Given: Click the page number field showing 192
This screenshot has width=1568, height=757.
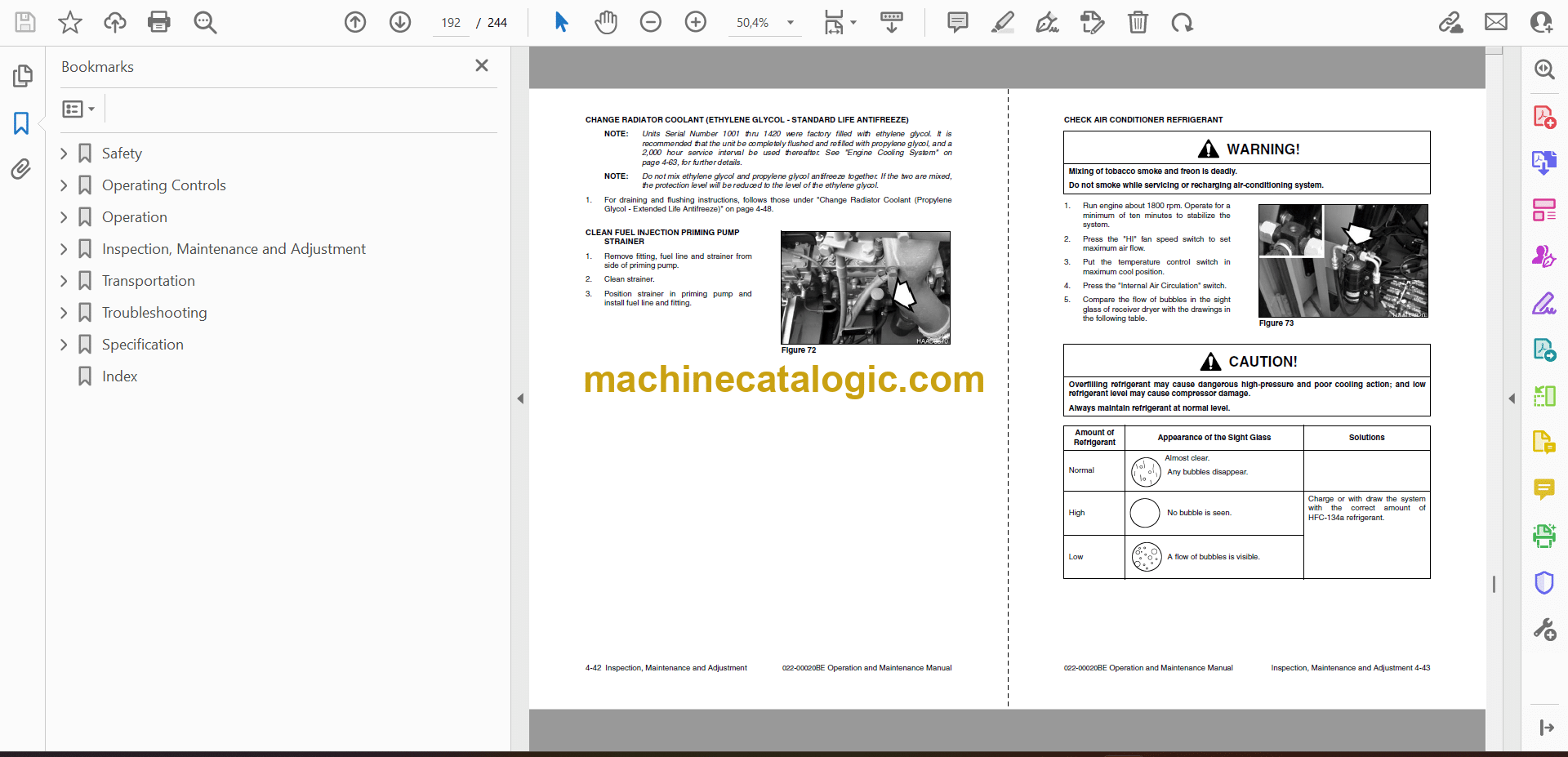Looking at the screenshot, I should [x=452, y=23].
